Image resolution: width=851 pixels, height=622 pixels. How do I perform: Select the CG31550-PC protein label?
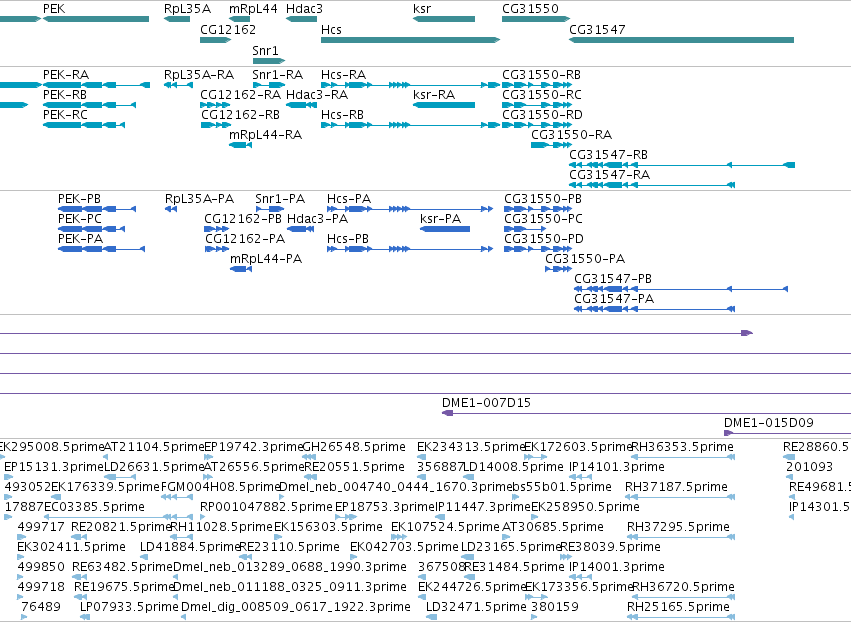tap(543, 219)
